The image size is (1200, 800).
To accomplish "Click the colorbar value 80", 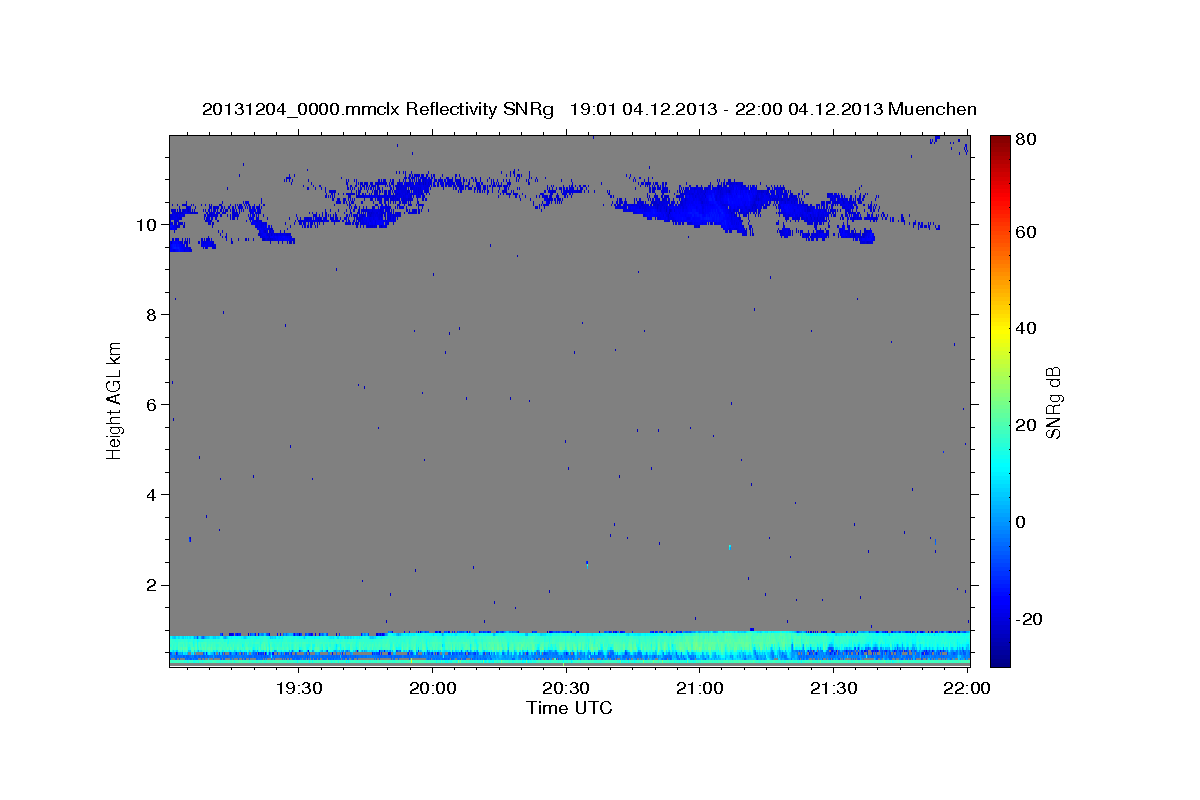I will coord(1026,140).
